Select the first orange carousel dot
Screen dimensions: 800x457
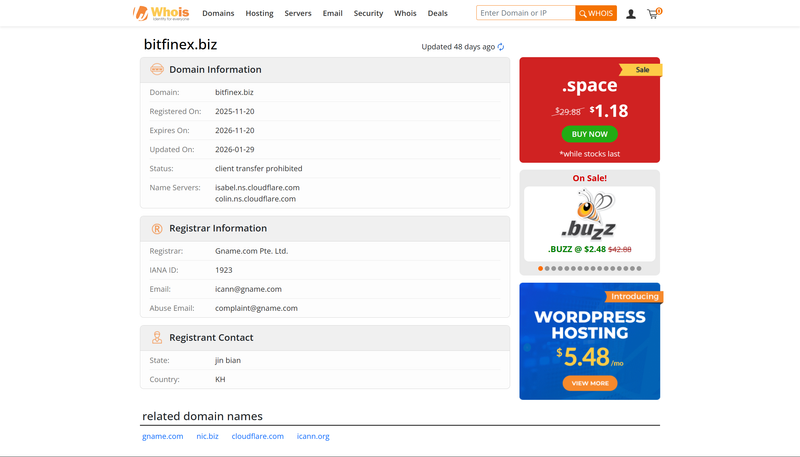click(x=540, y=268)
